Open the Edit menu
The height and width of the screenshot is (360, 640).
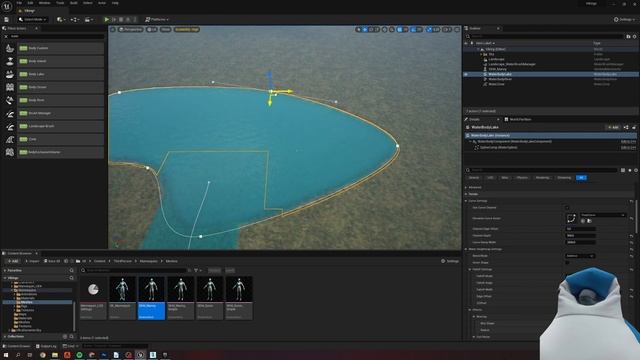(x=30, y=3)
